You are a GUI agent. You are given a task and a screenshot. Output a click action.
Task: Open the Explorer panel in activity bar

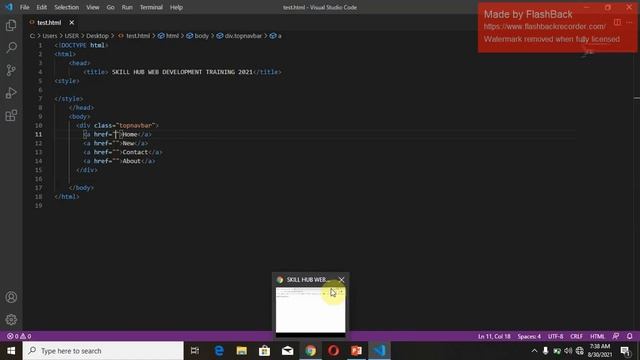pyautogui.click(x=11, y=26)
